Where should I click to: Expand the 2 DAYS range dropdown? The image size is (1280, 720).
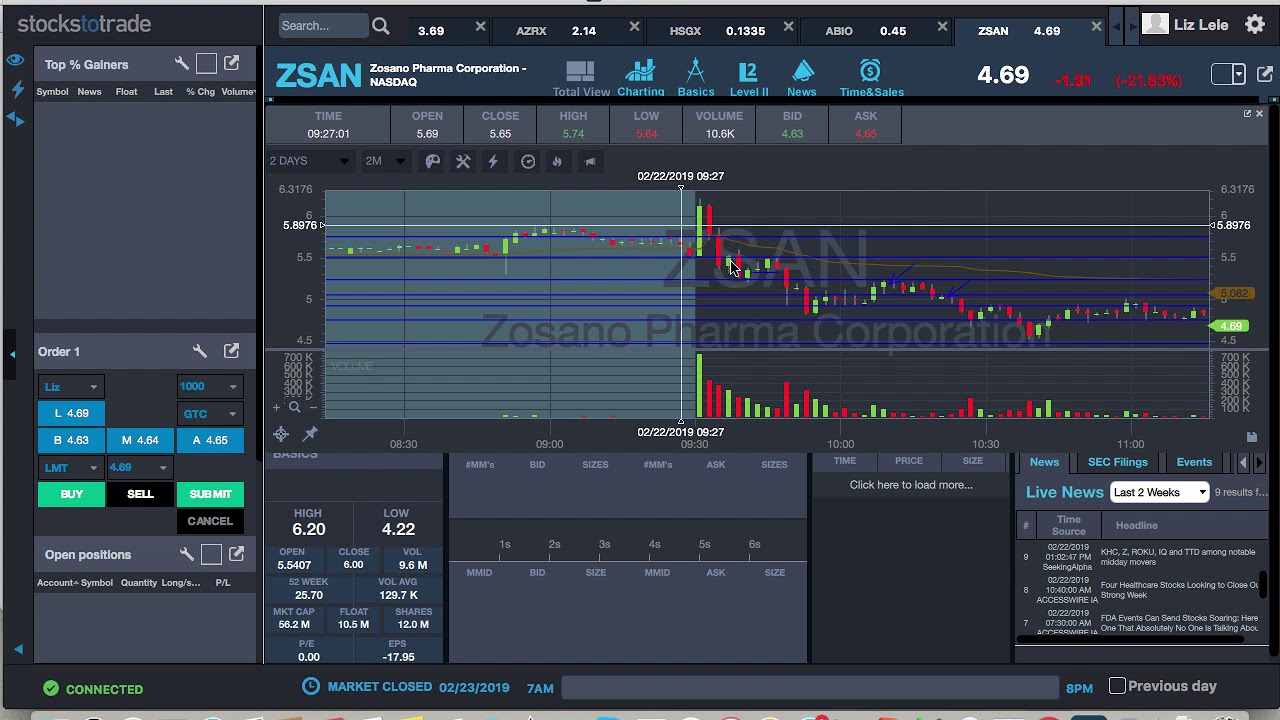(310, 161)
